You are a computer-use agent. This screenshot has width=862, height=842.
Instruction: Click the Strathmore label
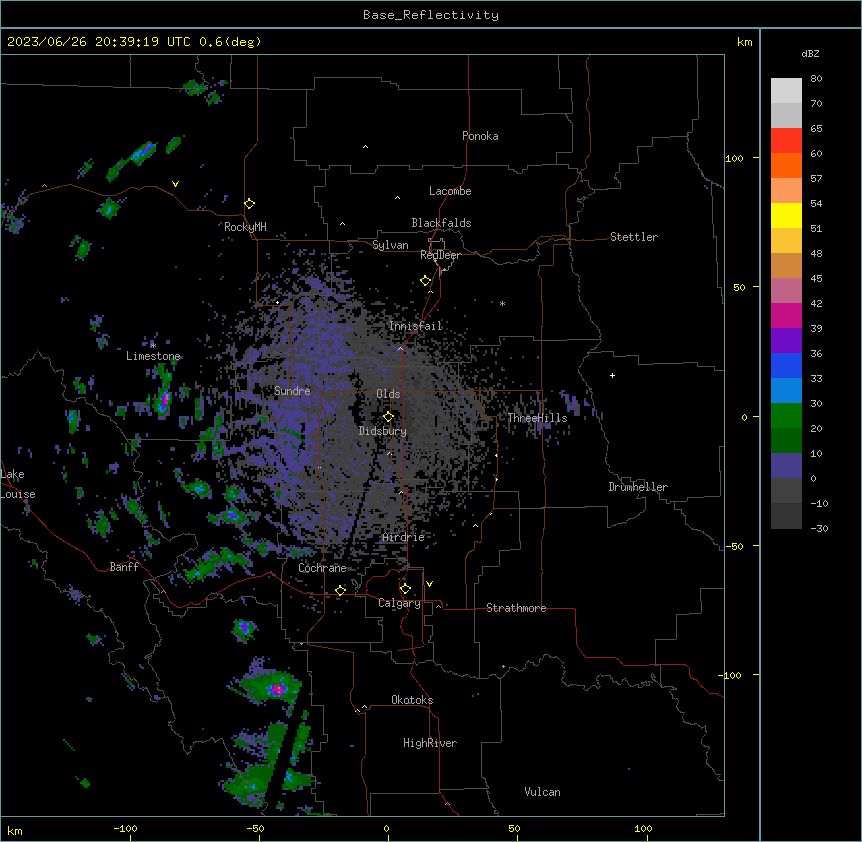516,608
